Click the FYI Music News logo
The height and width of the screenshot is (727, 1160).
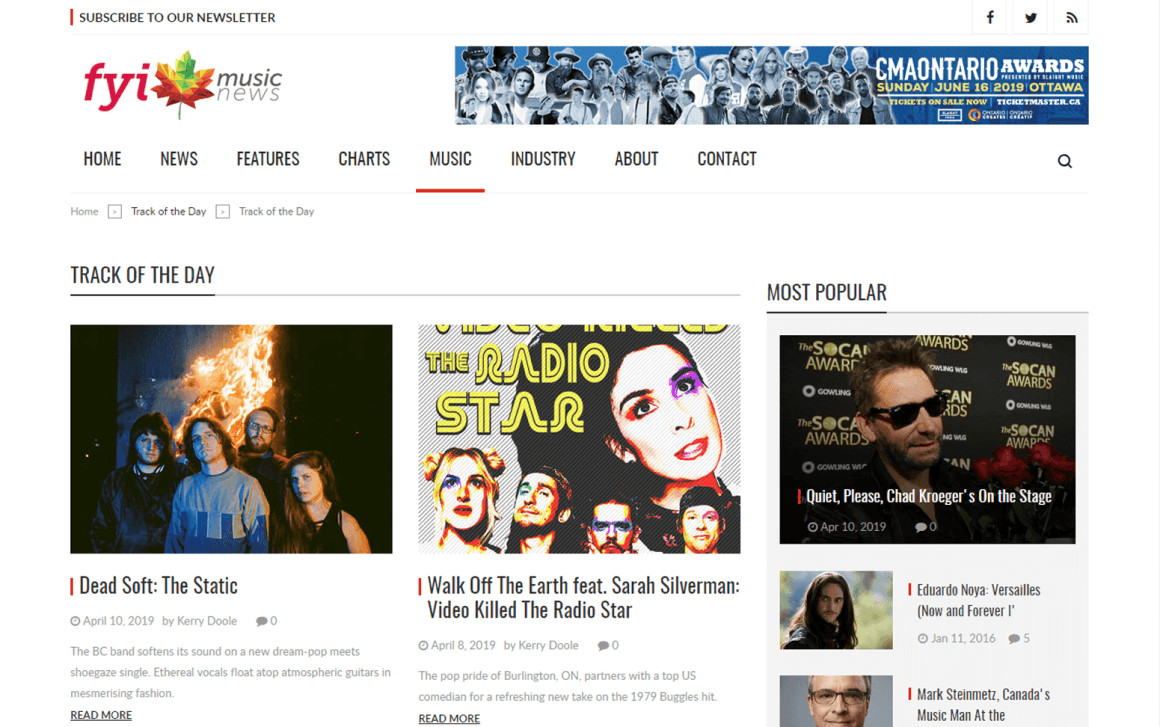[182, 84]
